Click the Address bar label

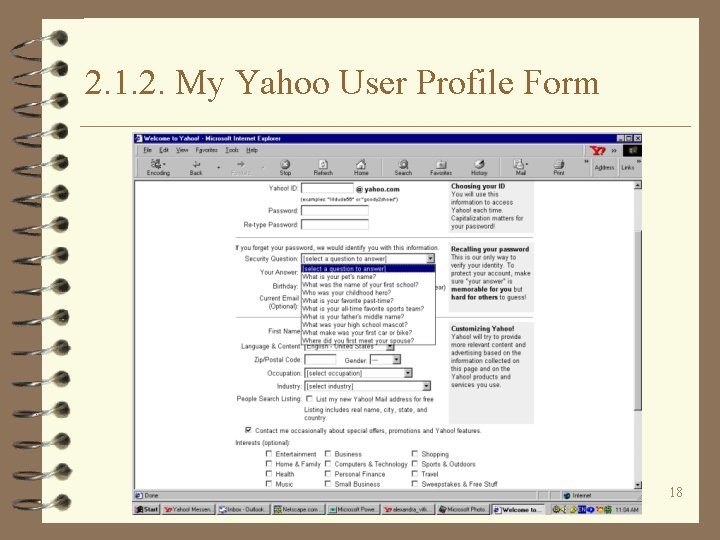pyautogui.click(x=604, y=168)
